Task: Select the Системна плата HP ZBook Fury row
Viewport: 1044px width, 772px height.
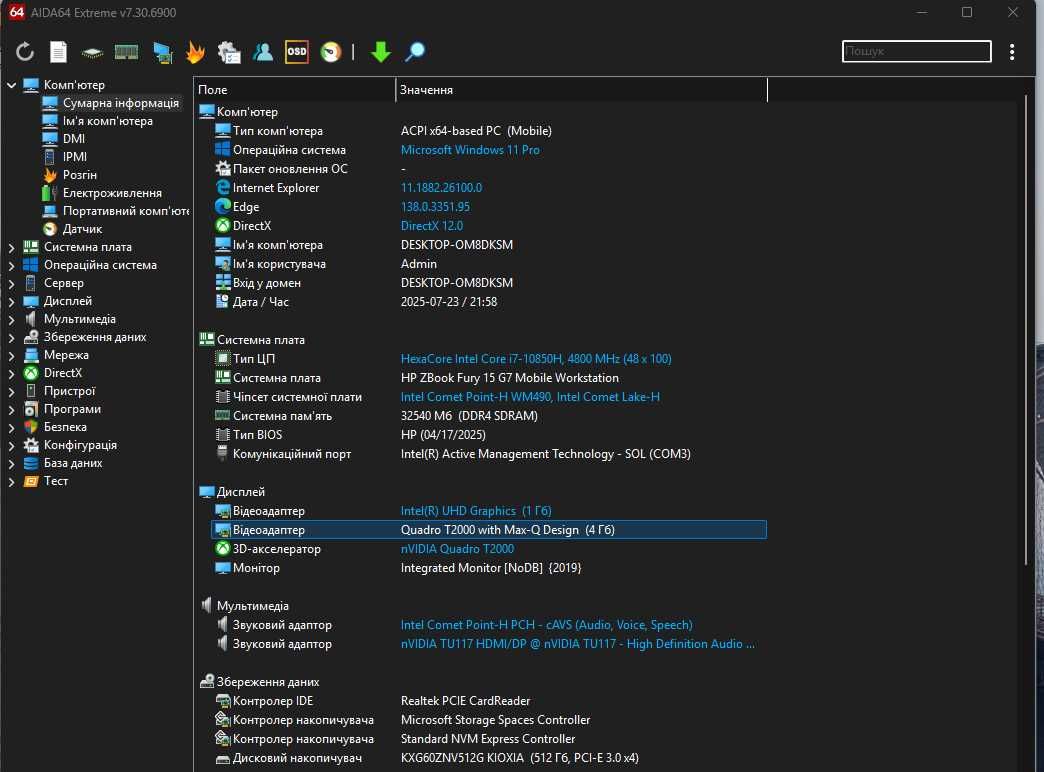Action: (489, 378)
